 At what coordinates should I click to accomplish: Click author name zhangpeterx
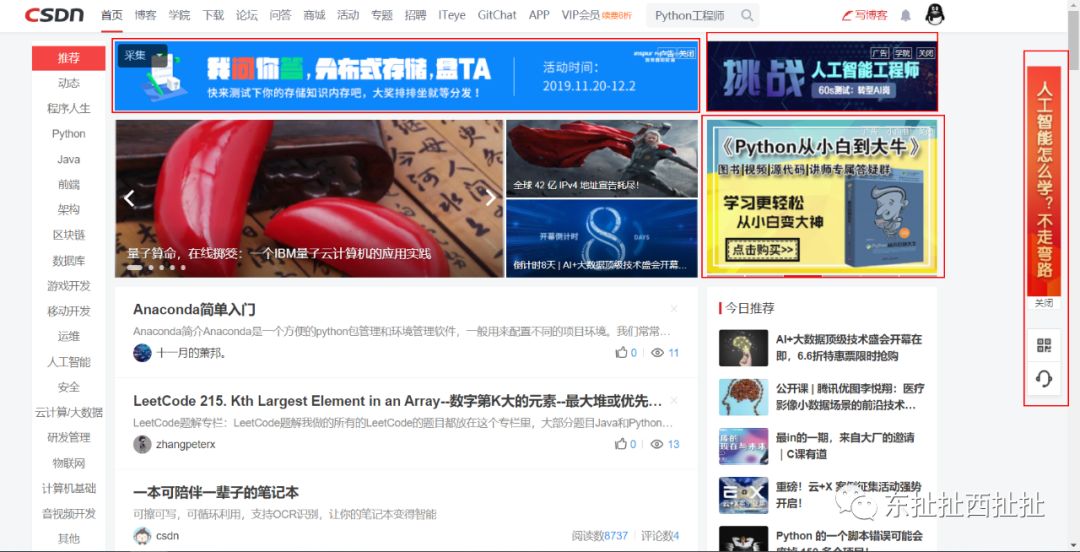point(186,444)
